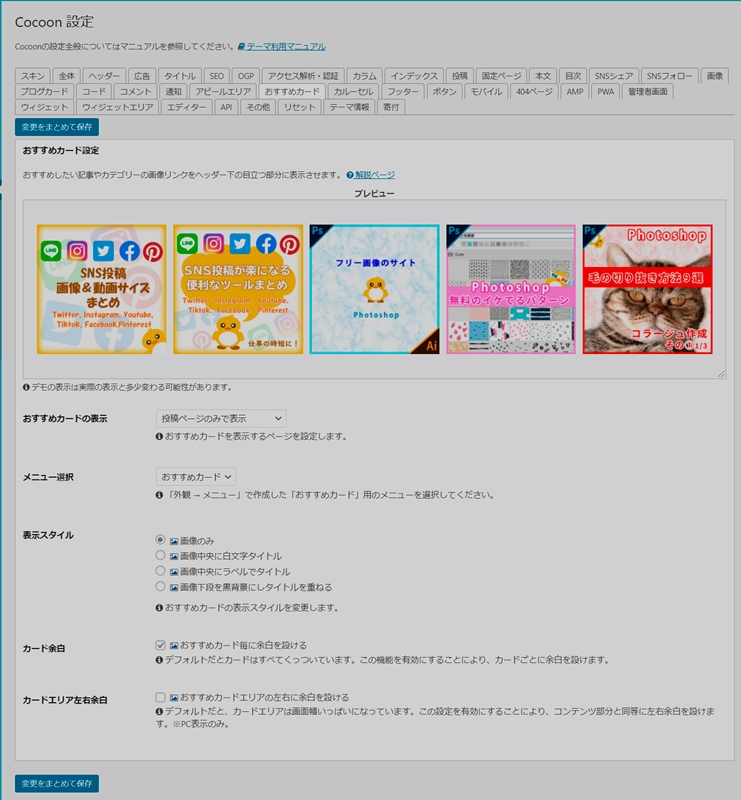Click the book icon beside テーマ利用マニュアル
The height and width of the screenshot is (800, 741).
(241, 47)
